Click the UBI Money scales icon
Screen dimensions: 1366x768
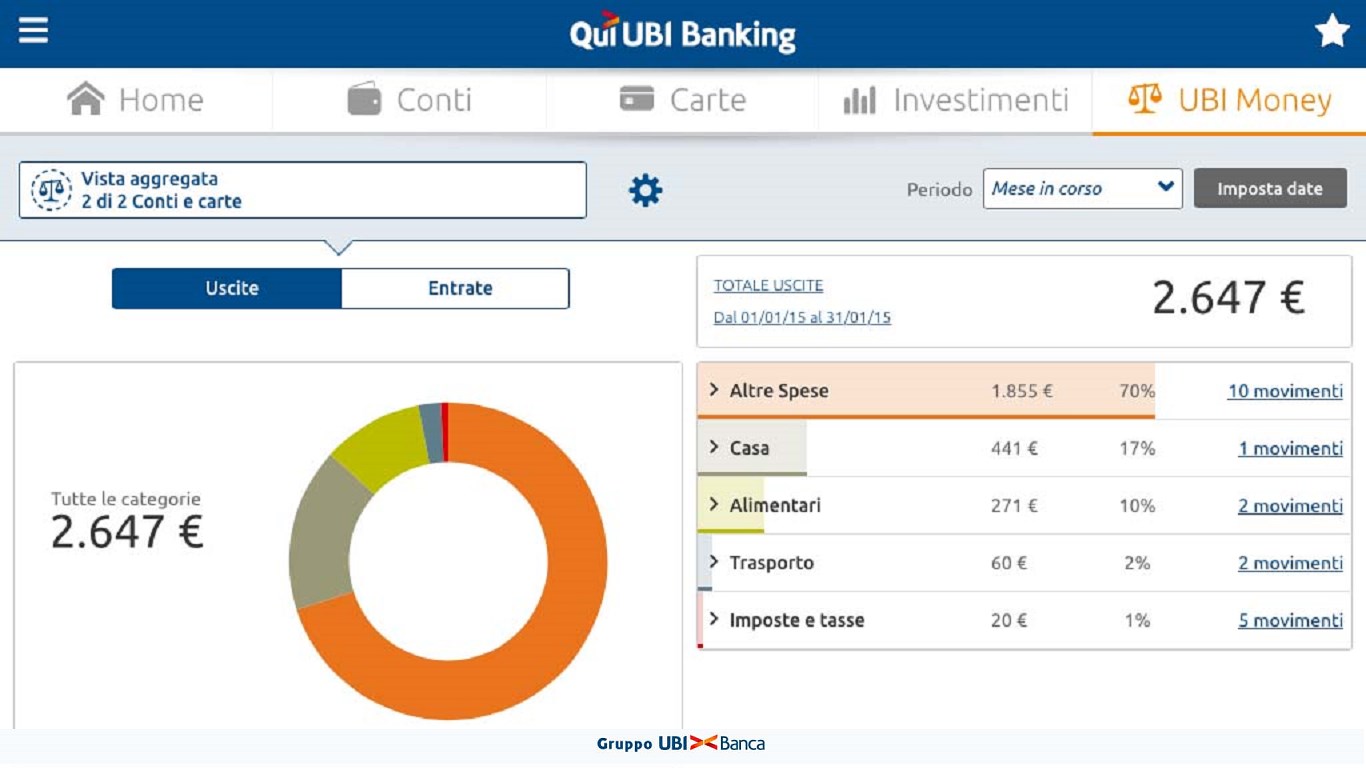(x=1145, y=99)
